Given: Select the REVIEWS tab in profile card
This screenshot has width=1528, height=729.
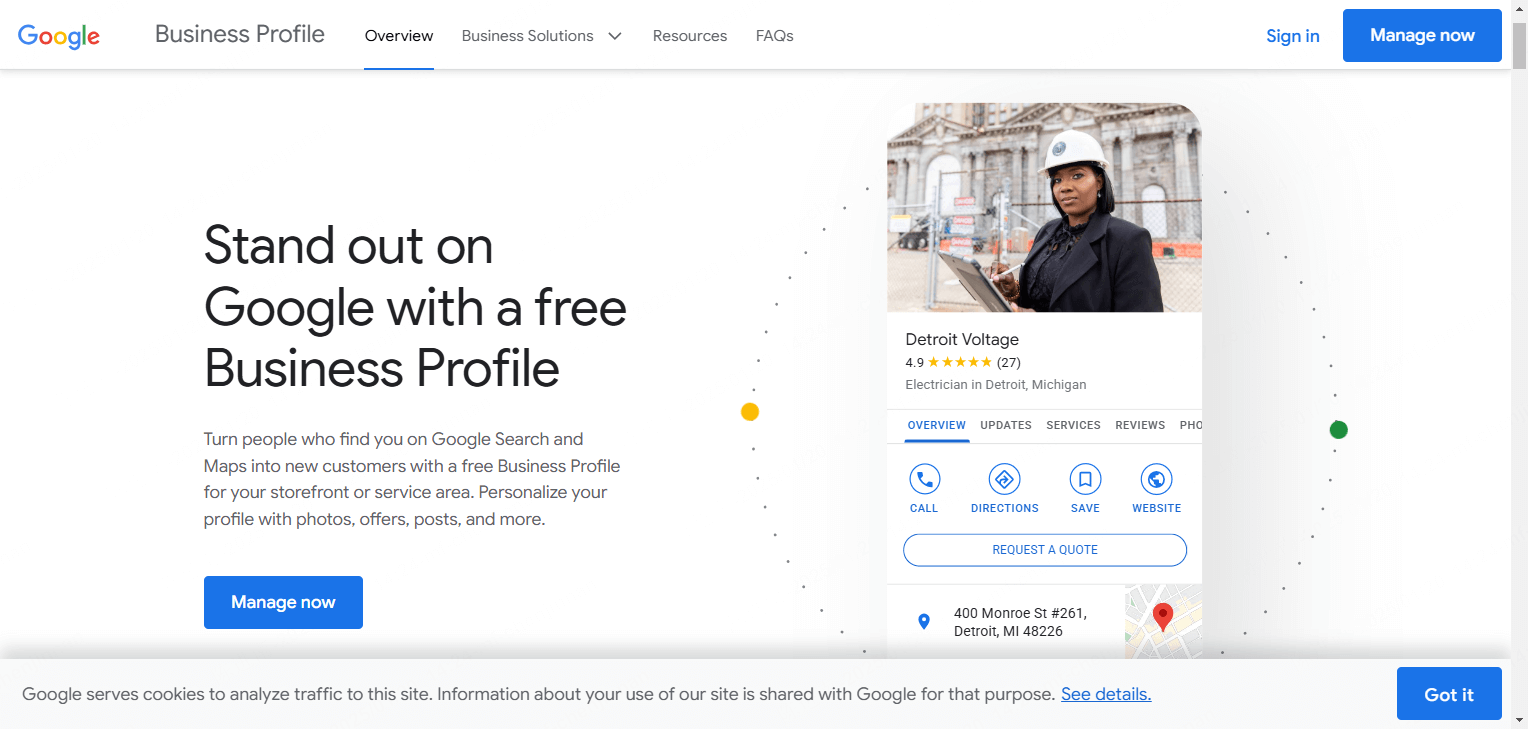Looking at the screenshot, I should (x=1140, y=425).
